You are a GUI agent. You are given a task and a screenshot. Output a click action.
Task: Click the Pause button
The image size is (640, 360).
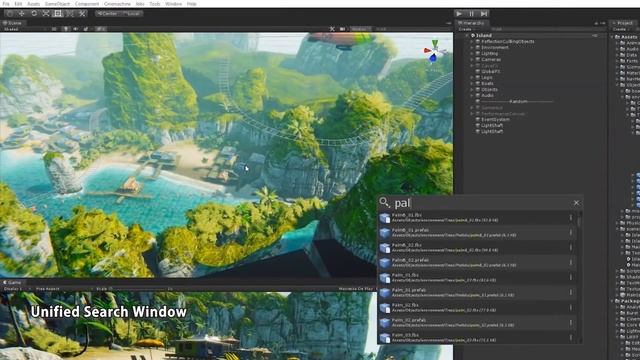coord(471,14)
